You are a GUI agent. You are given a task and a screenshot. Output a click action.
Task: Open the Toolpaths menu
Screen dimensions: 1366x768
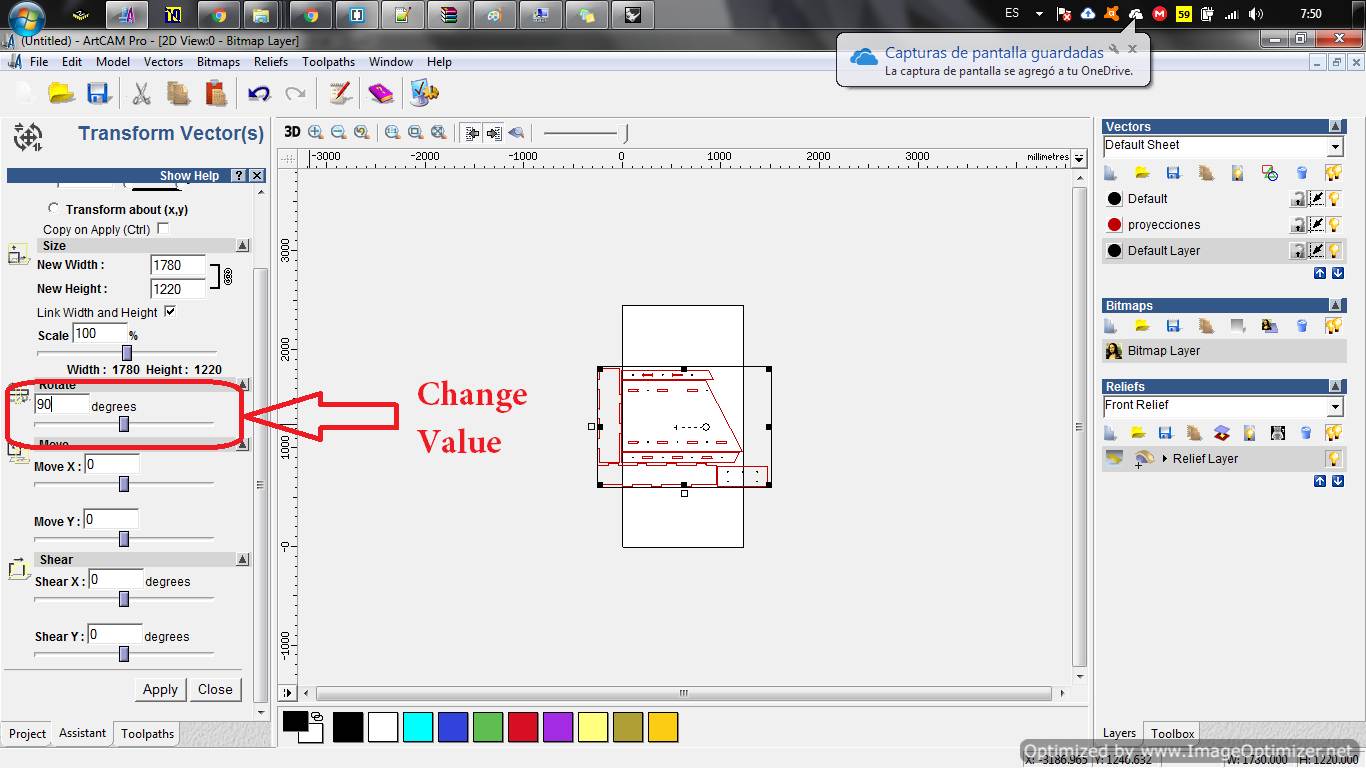pyautogui.click(x=329, y=61)
